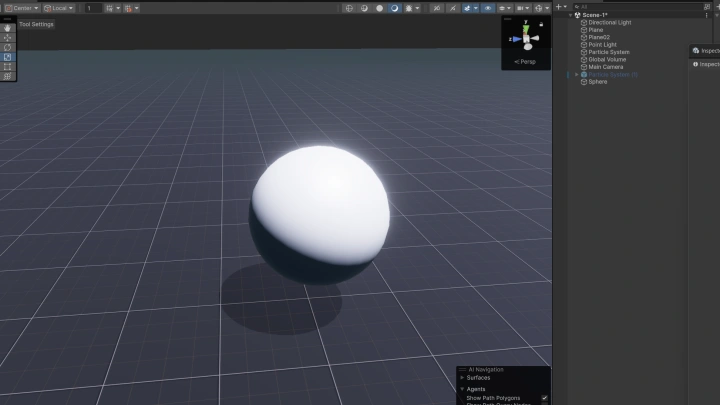The height and width of the screenshot is (405, 720).
Task: Select Directional Light in Hierarchy
Action: [x=610, y=22]
